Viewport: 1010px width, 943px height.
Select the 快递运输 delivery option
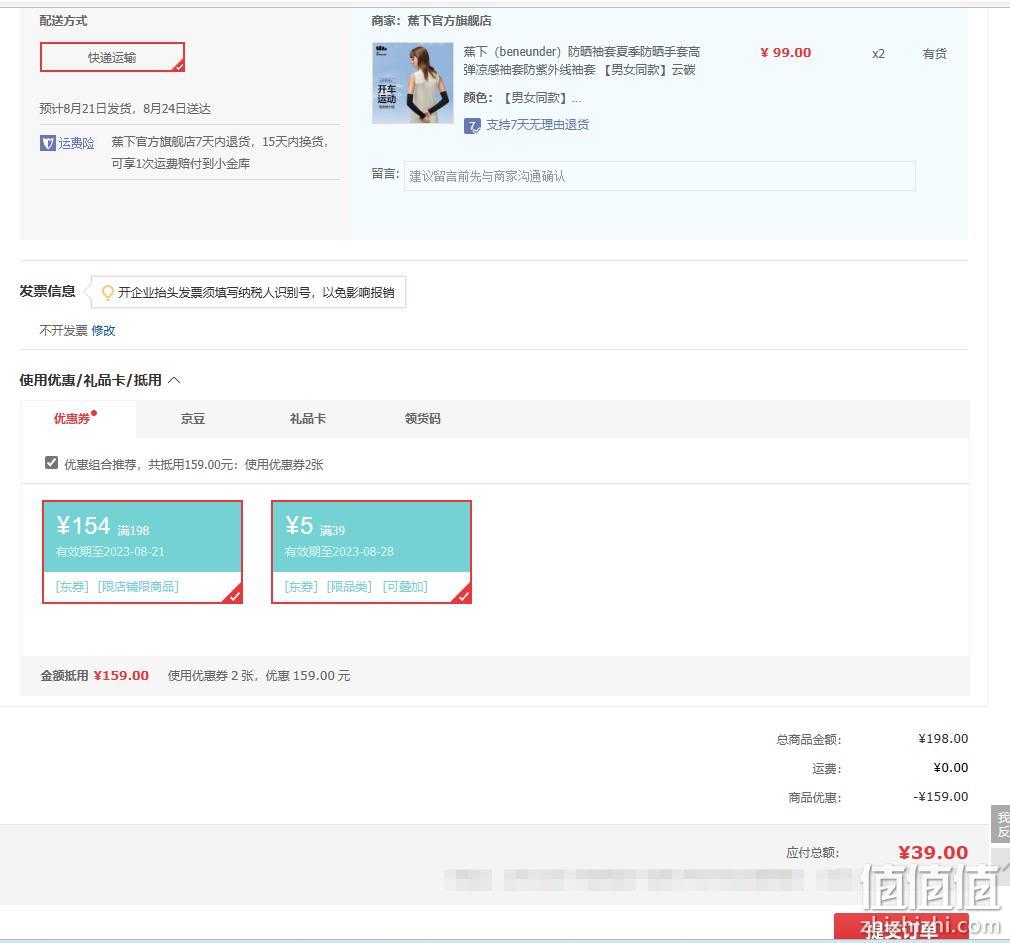coord(112,57)
